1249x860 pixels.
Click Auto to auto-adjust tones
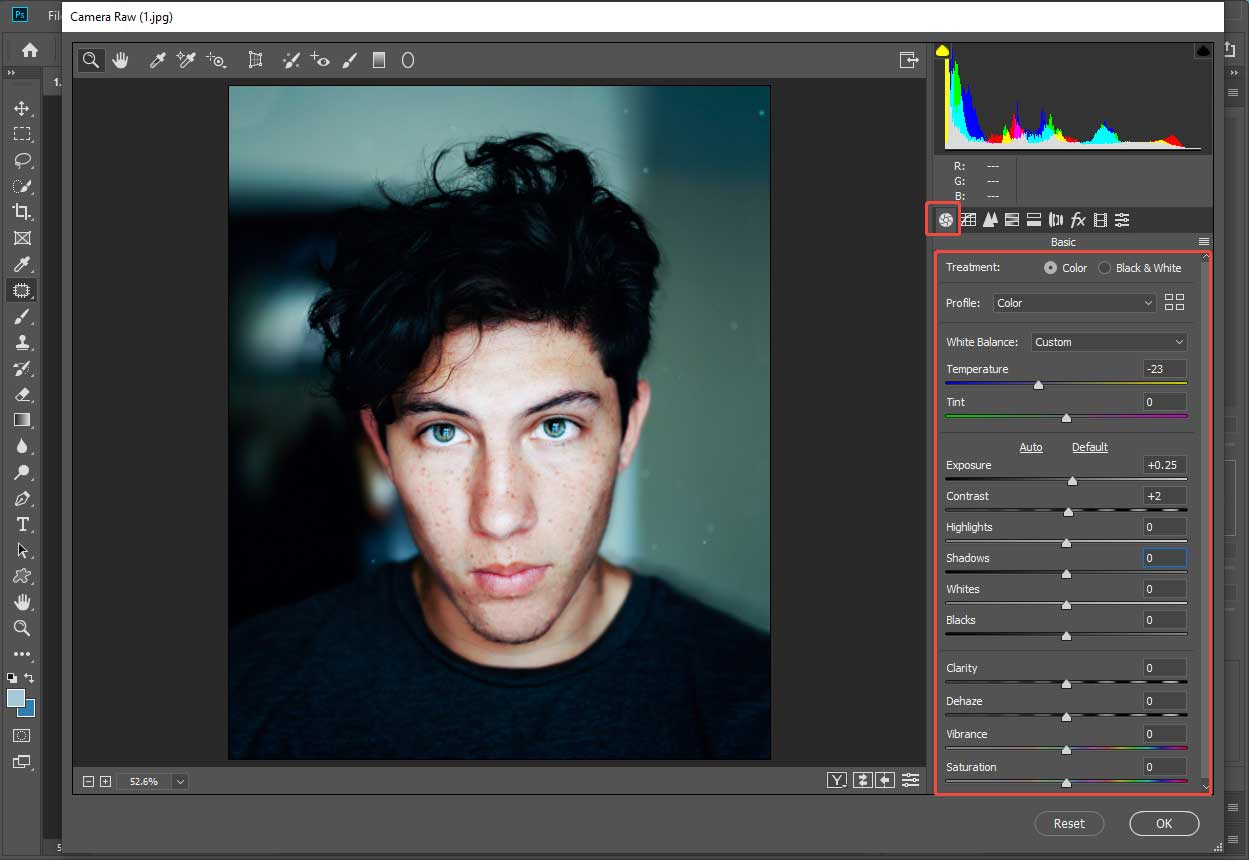click(1031, 447)
